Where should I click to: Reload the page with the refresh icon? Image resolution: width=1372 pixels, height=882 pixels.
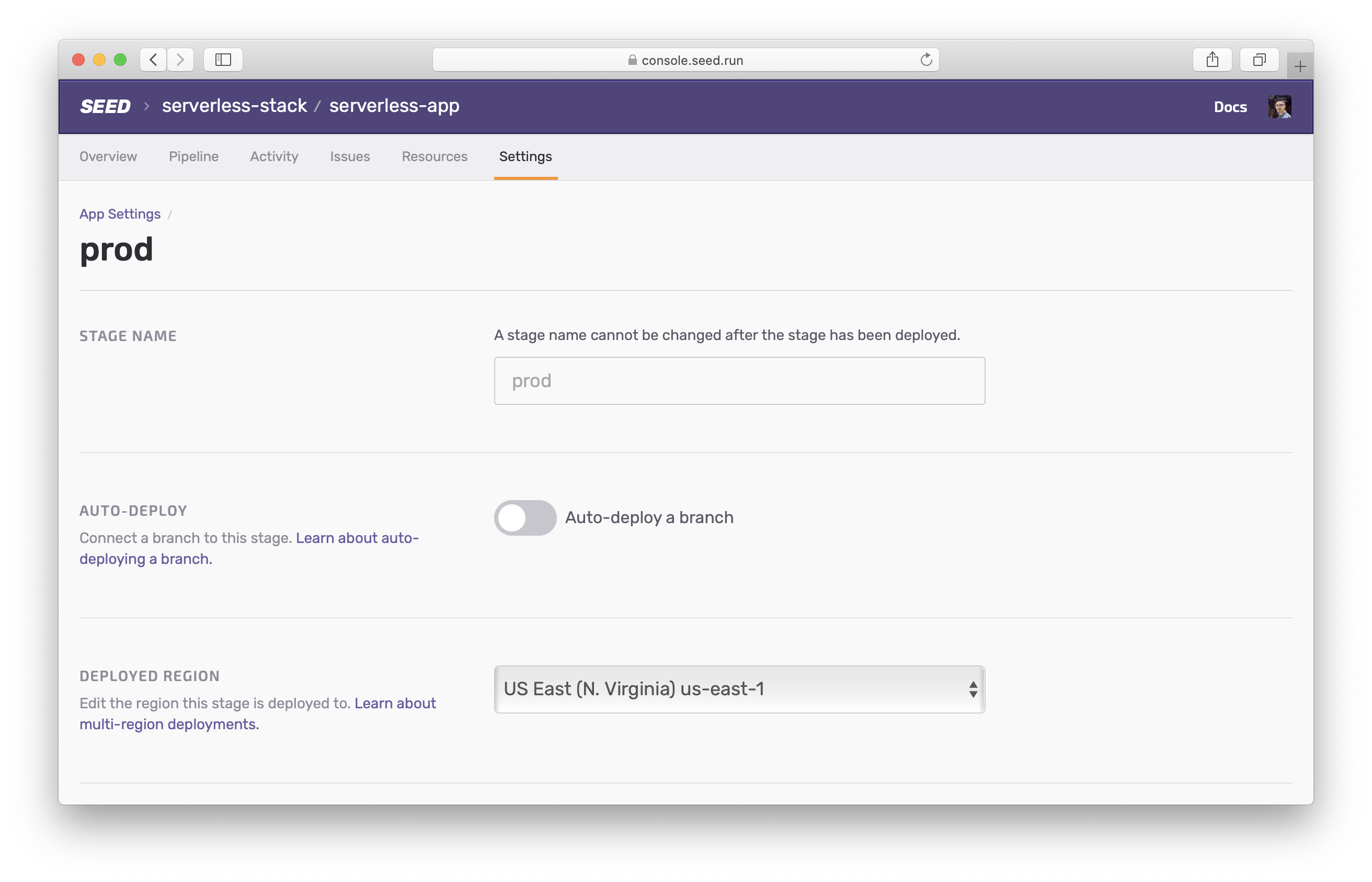tap(925, 60)
